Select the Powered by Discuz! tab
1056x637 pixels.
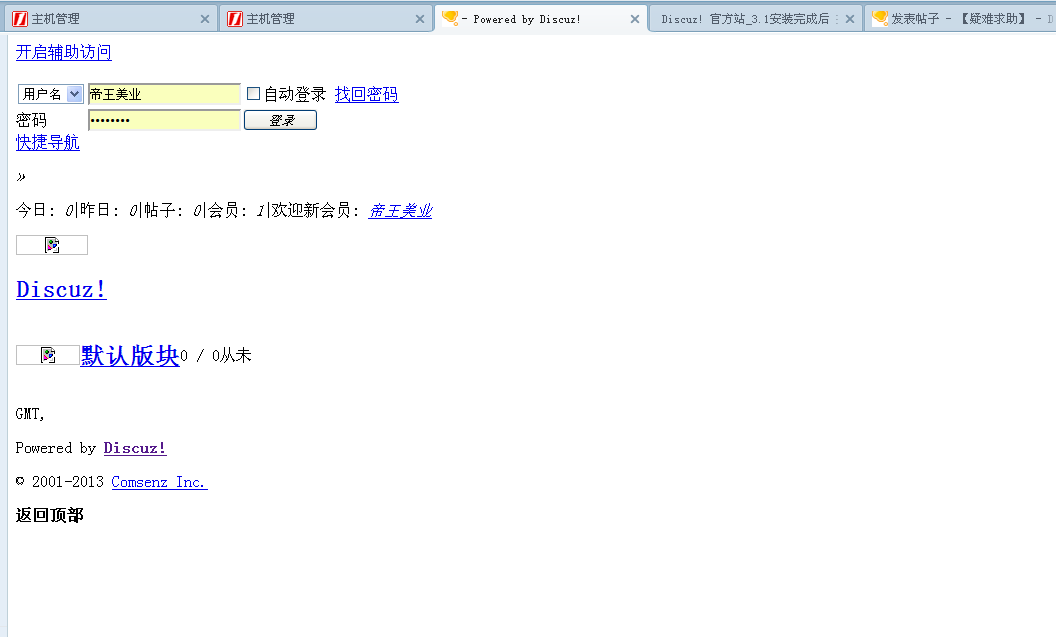pyautogui.click(x=541, y=19)
